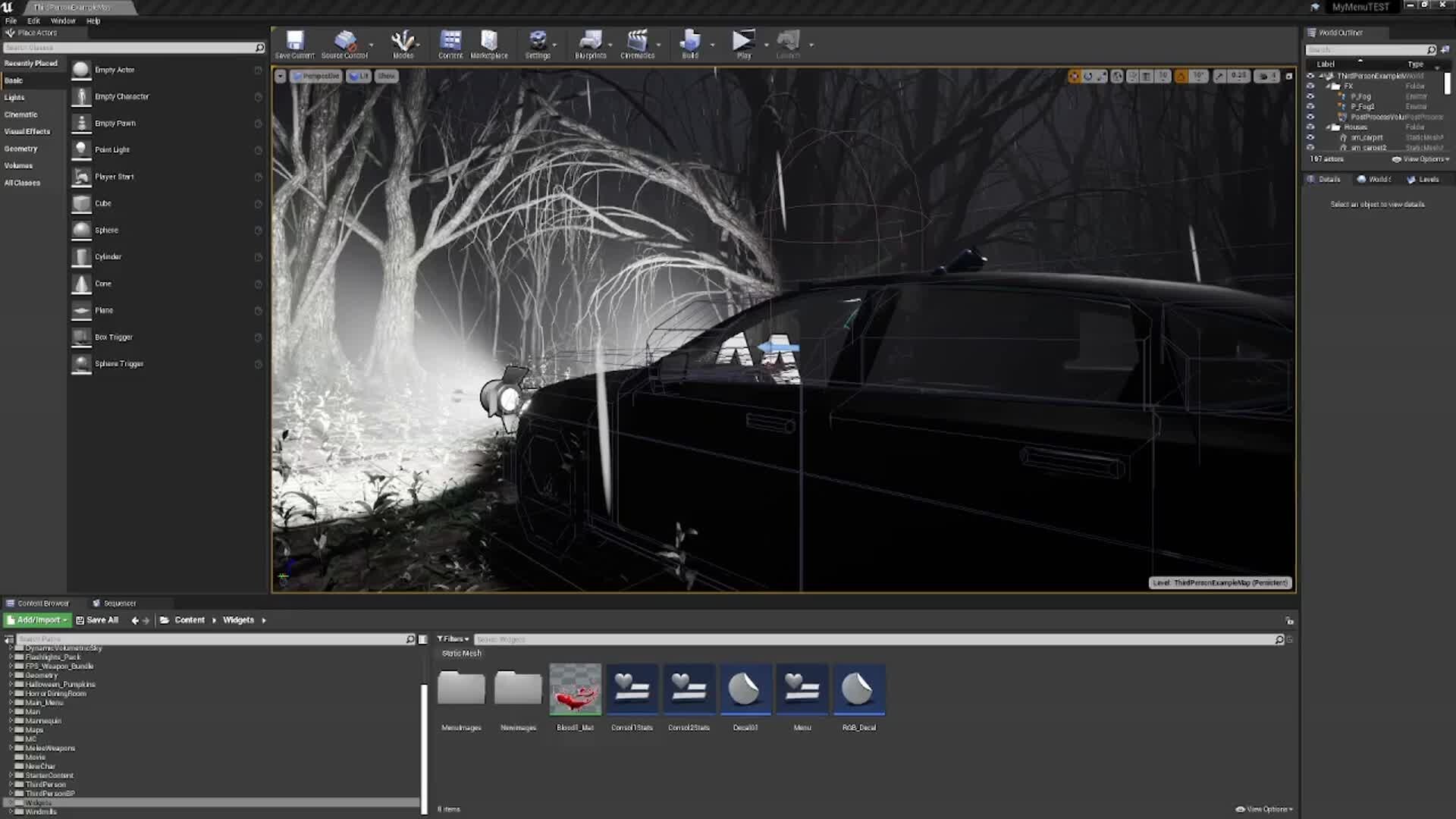Open the Perspective viewport dropdown
Image resolution: width=1456 pixels, height=819 pixels.
point(315,76)
